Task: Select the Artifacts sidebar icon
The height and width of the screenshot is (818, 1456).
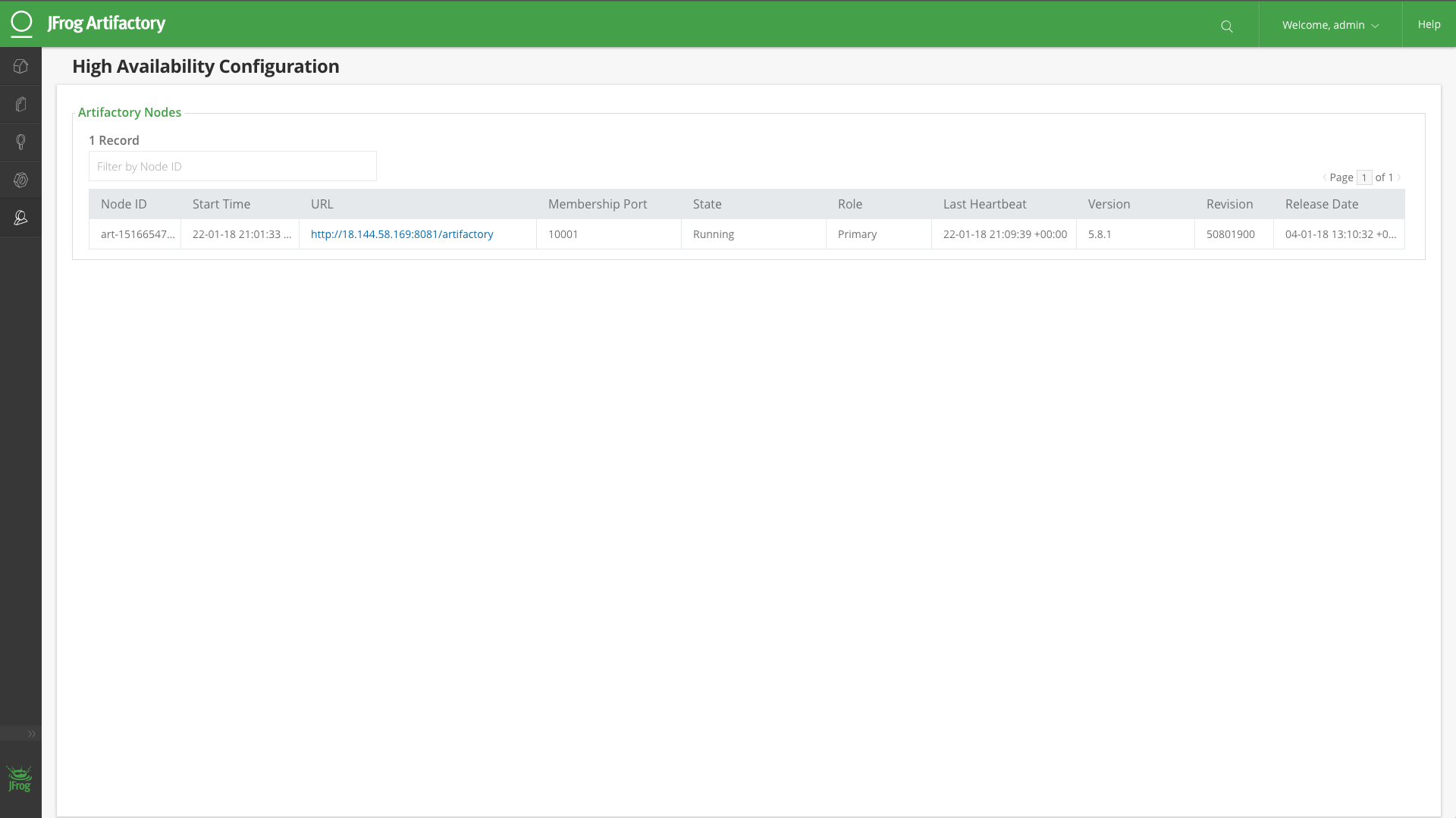Action: (20, 104)
